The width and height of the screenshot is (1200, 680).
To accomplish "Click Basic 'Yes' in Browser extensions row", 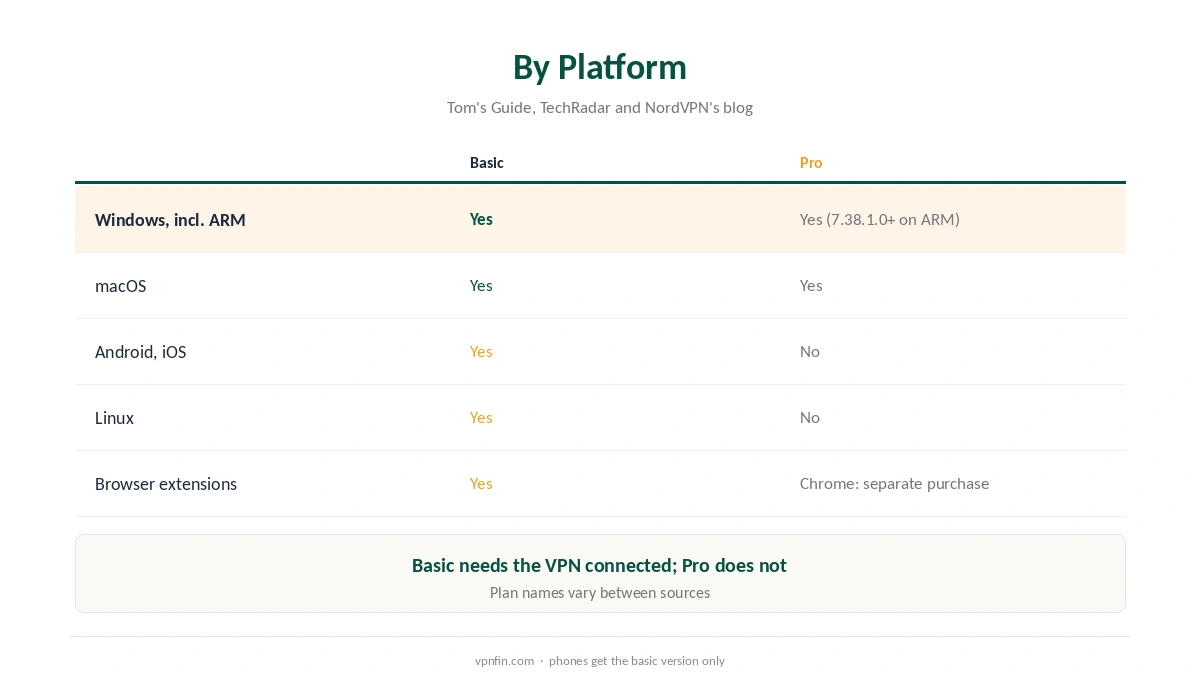I will coord(481,483).
